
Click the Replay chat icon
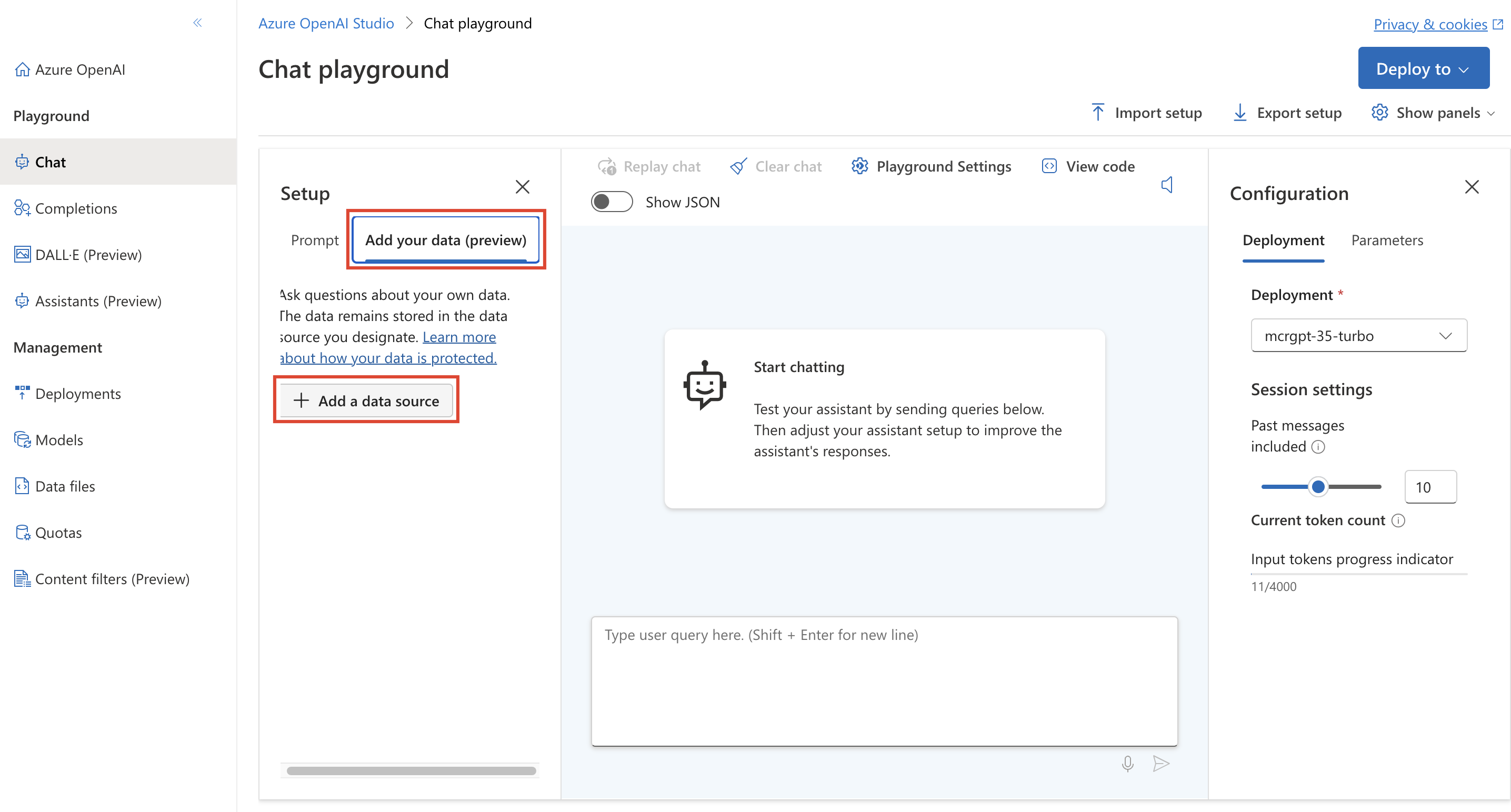[x=606, y=167]
